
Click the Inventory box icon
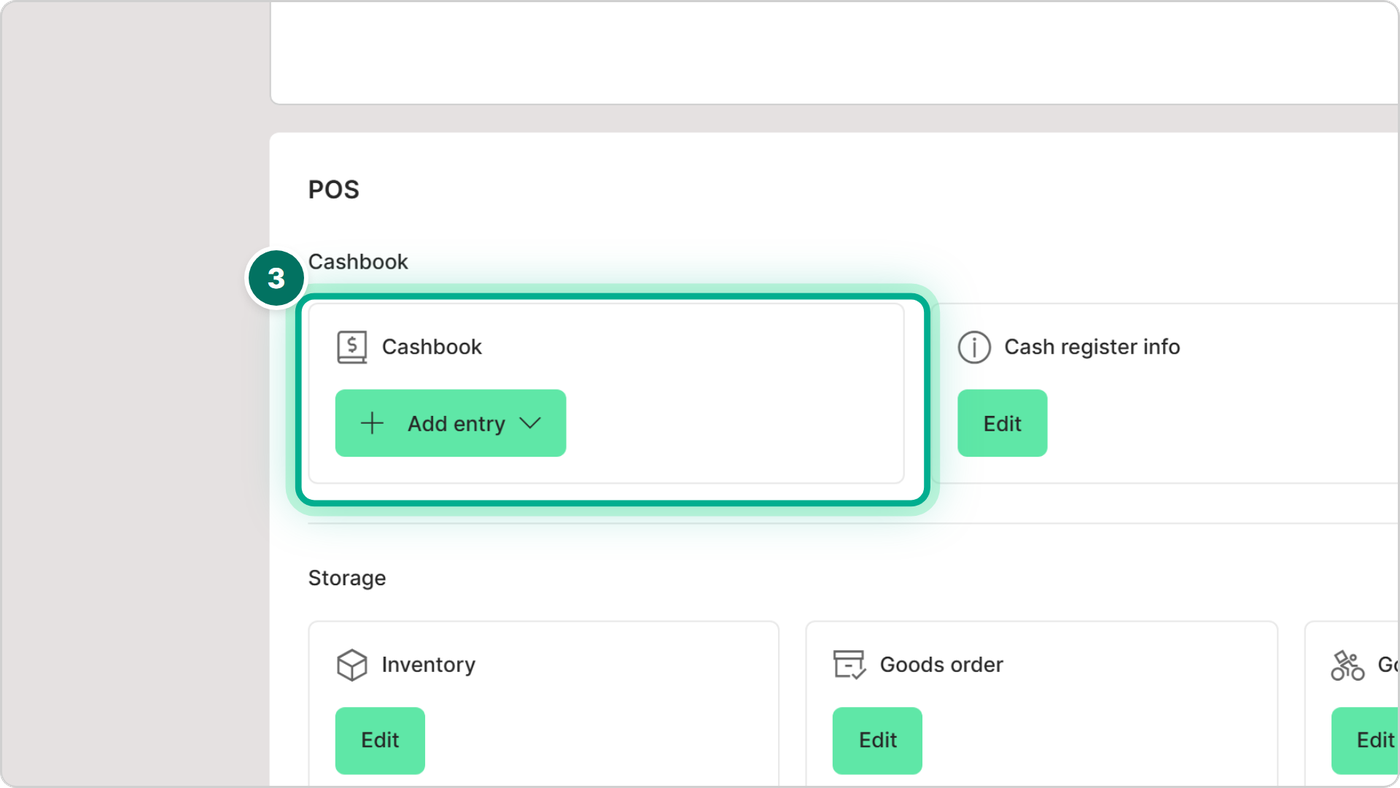(x=352, y=665)
